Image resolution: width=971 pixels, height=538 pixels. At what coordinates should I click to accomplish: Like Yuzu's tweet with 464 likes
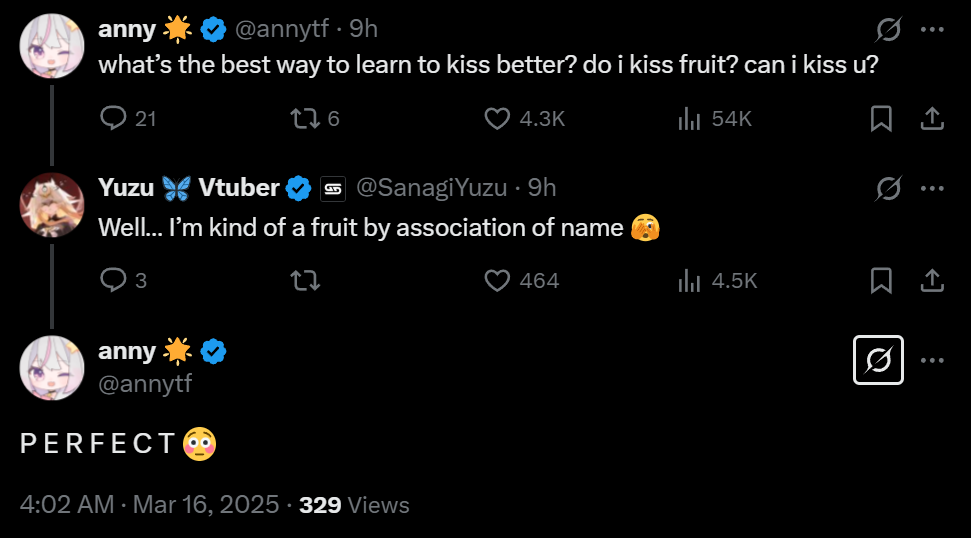pyautogui.click(x=497, y=280)
